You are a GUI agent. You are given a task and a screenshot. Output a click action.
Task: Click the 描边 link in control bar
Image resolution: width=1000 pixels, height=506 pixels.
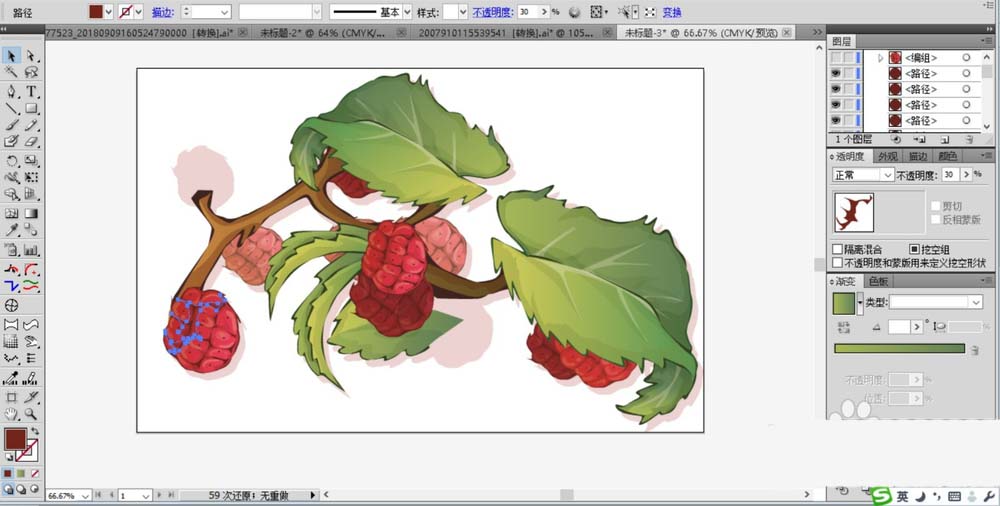pos(163,12)
